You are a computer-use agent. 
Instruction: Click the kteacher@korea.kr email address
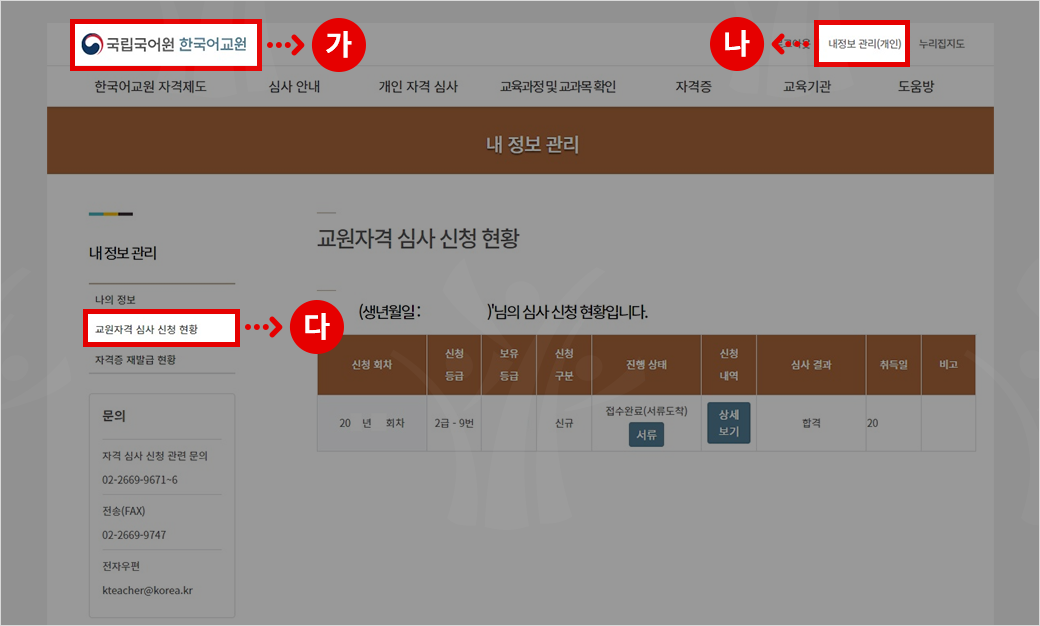pyautogui.click(x=147, y=590)
